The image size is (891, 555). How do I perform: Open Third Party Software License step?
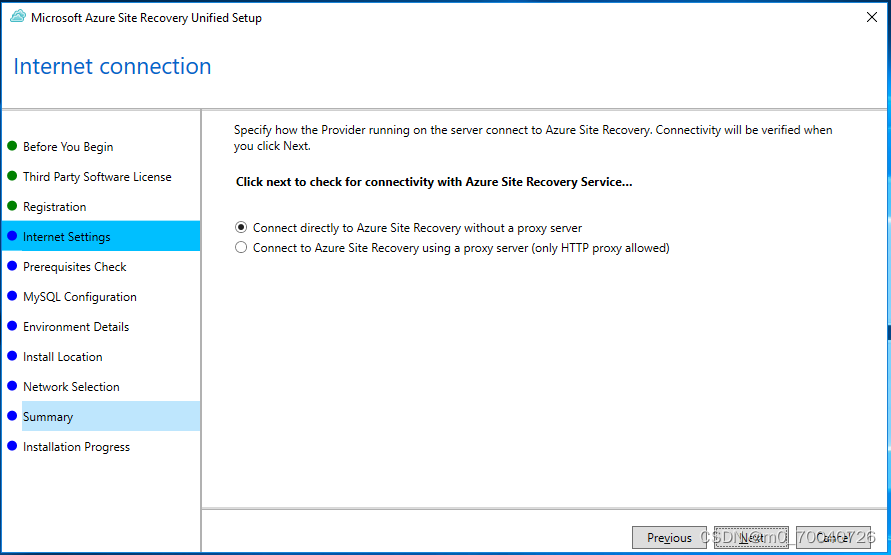pyautogui.click(x=97, y=177)
